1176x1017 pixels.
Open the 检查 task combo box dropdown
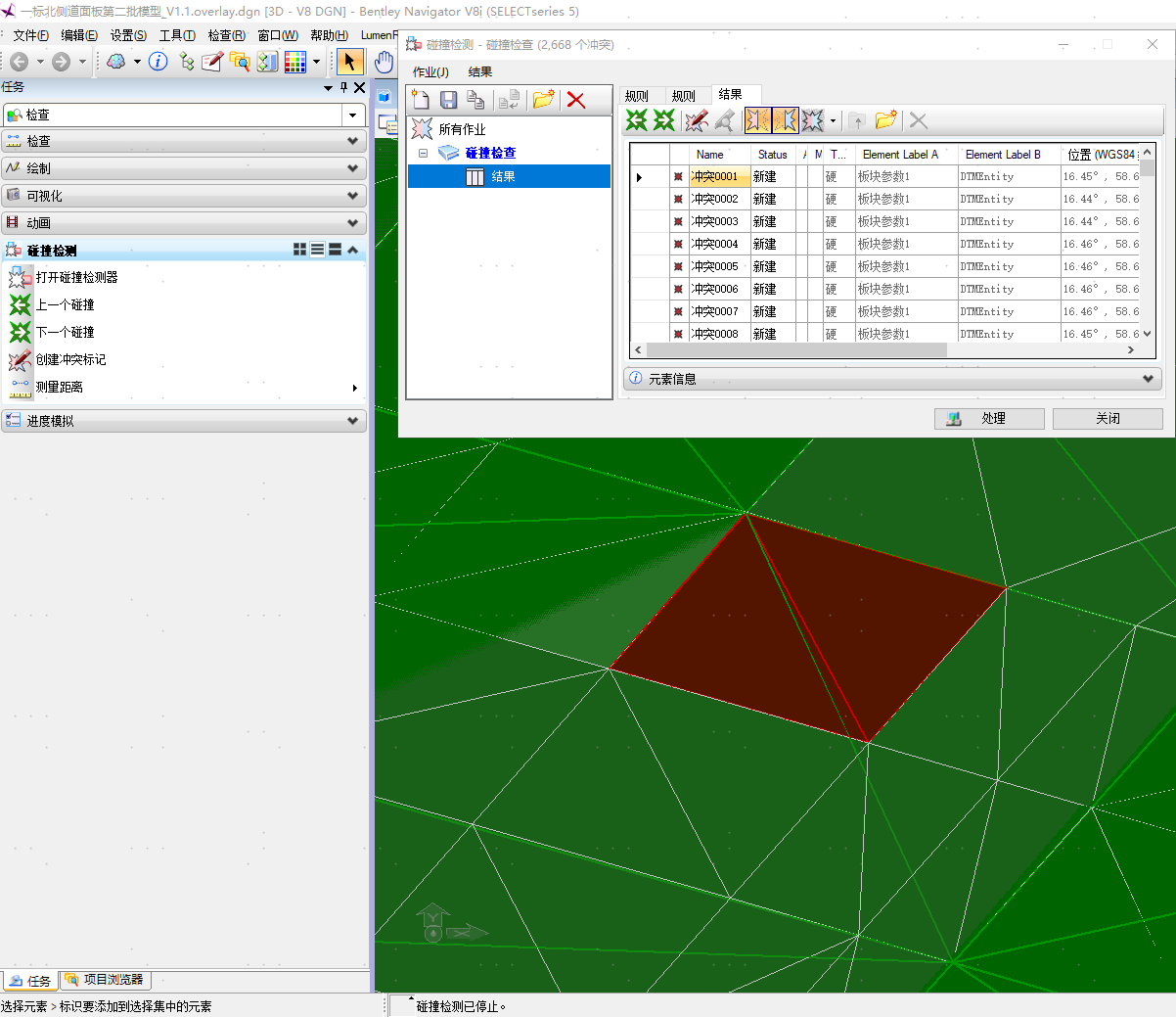pyautogui.click(x=353, y=116)
